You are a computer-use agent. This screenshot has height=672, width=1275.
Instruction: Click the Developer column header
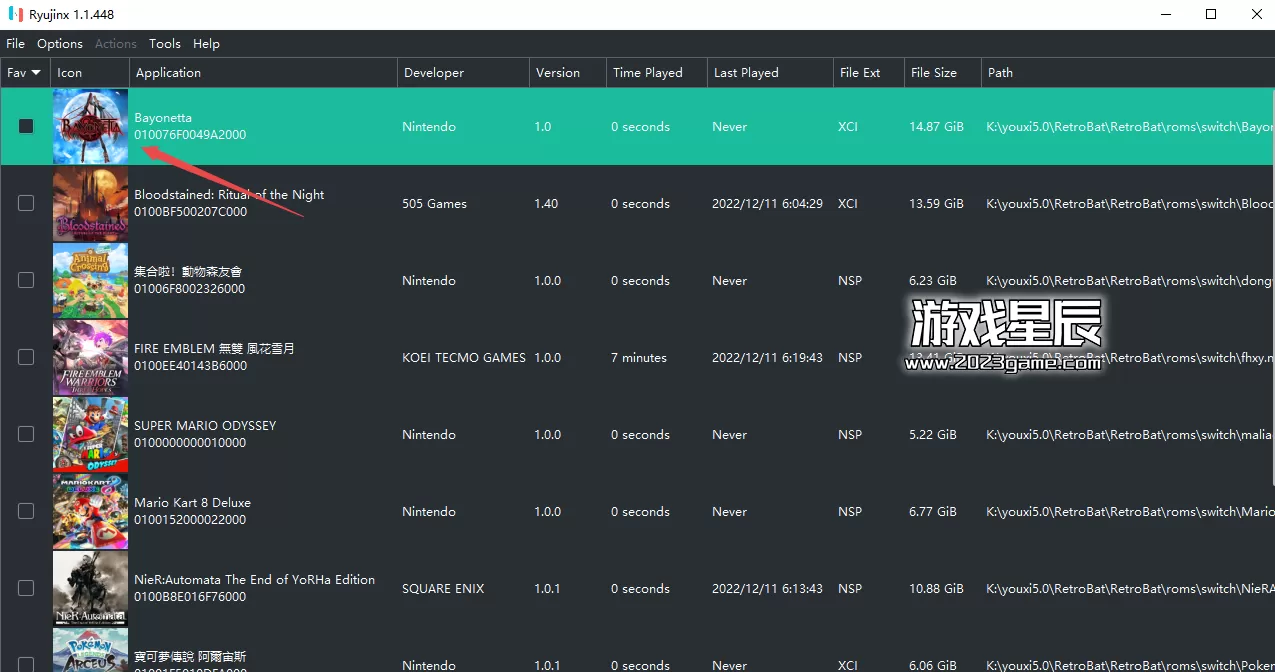(x=434, y=73)
